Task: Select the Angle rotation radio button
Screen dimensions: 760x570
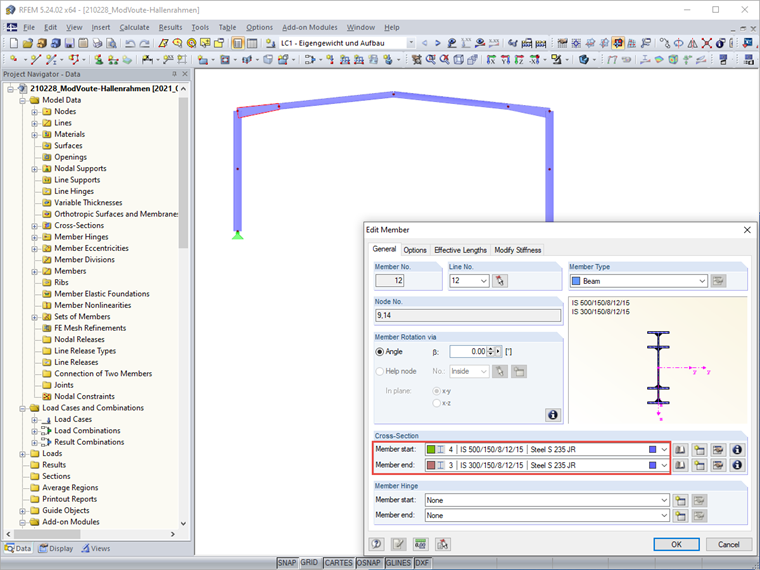Action: [x=380, y=352]
